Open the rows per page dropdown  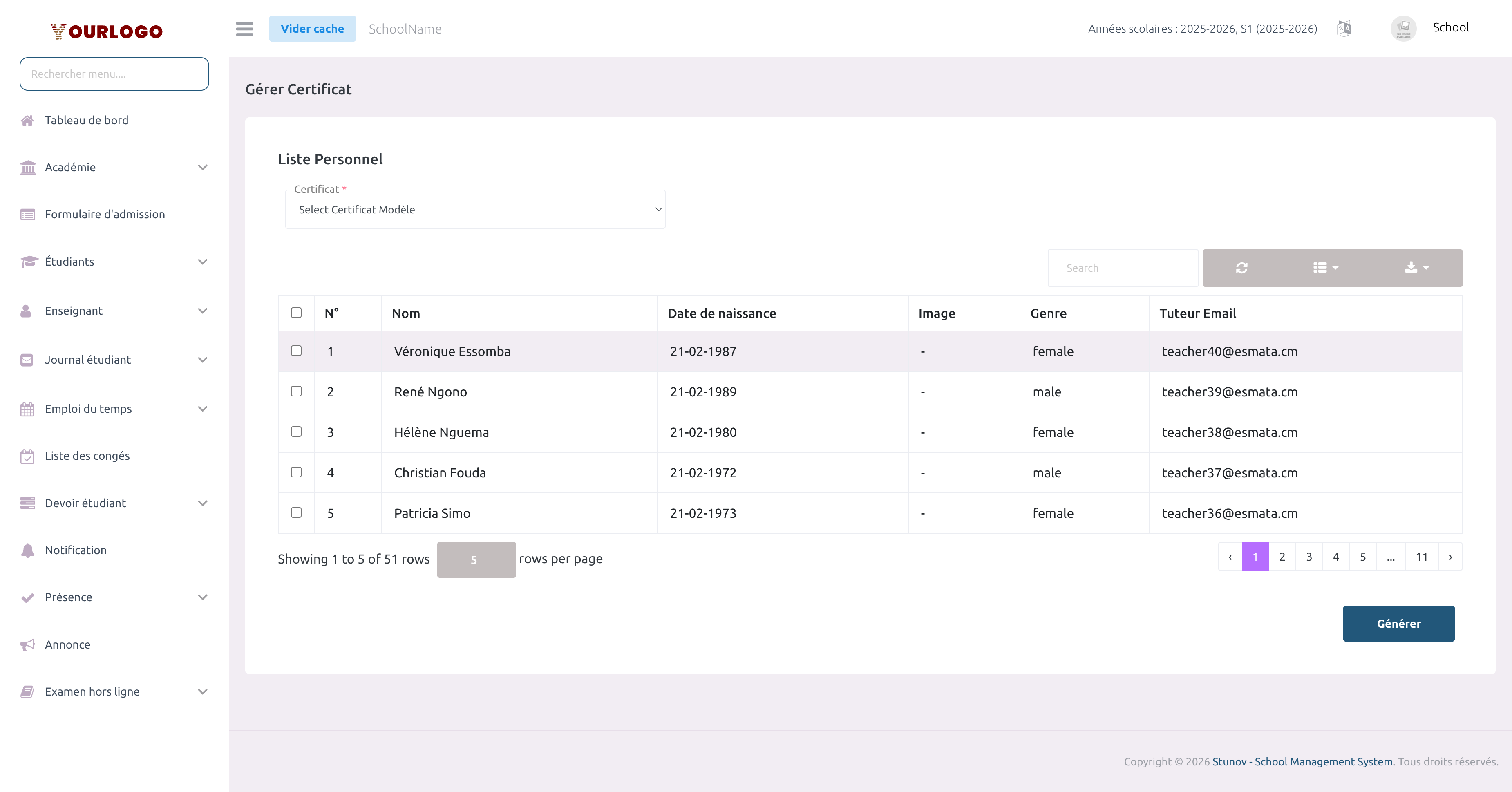point(476,559)
